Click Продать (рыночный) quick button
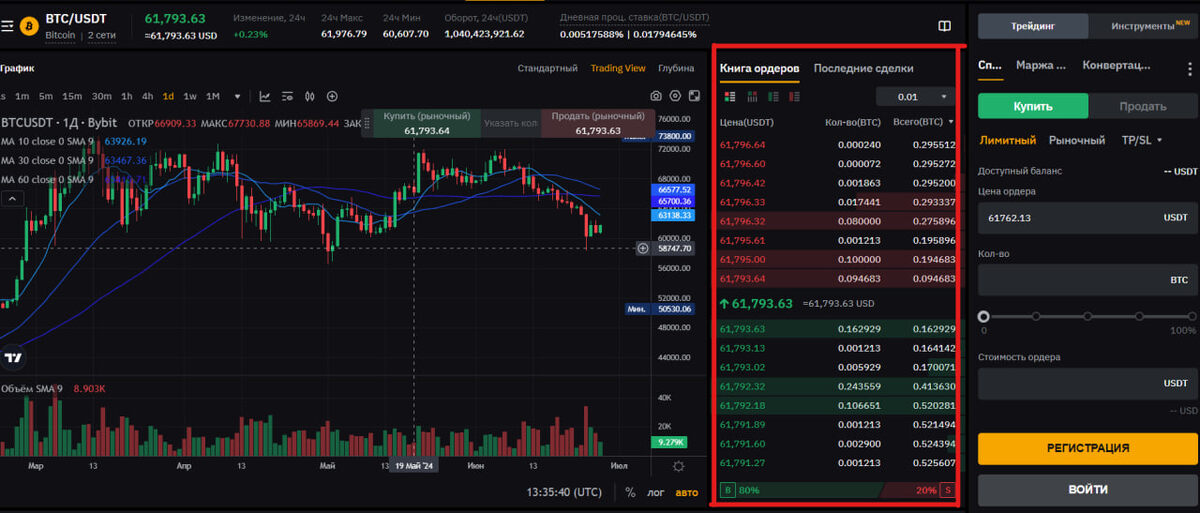Screen dimensions: 1200x513 [598, 123]
